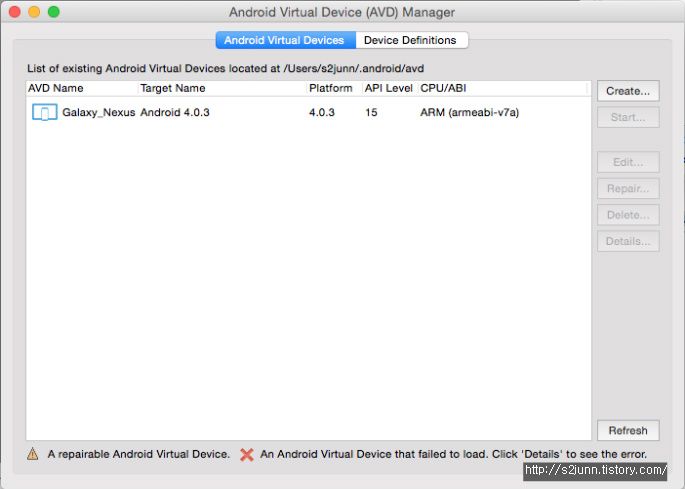Click the Android 4.0.3 target cell
The image size is (685, 489).
(175, 112)
